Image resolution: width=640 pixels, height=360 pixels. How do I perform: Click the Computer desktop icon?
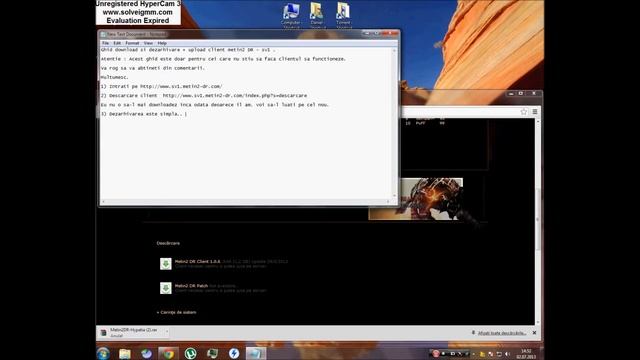[291, 15]
